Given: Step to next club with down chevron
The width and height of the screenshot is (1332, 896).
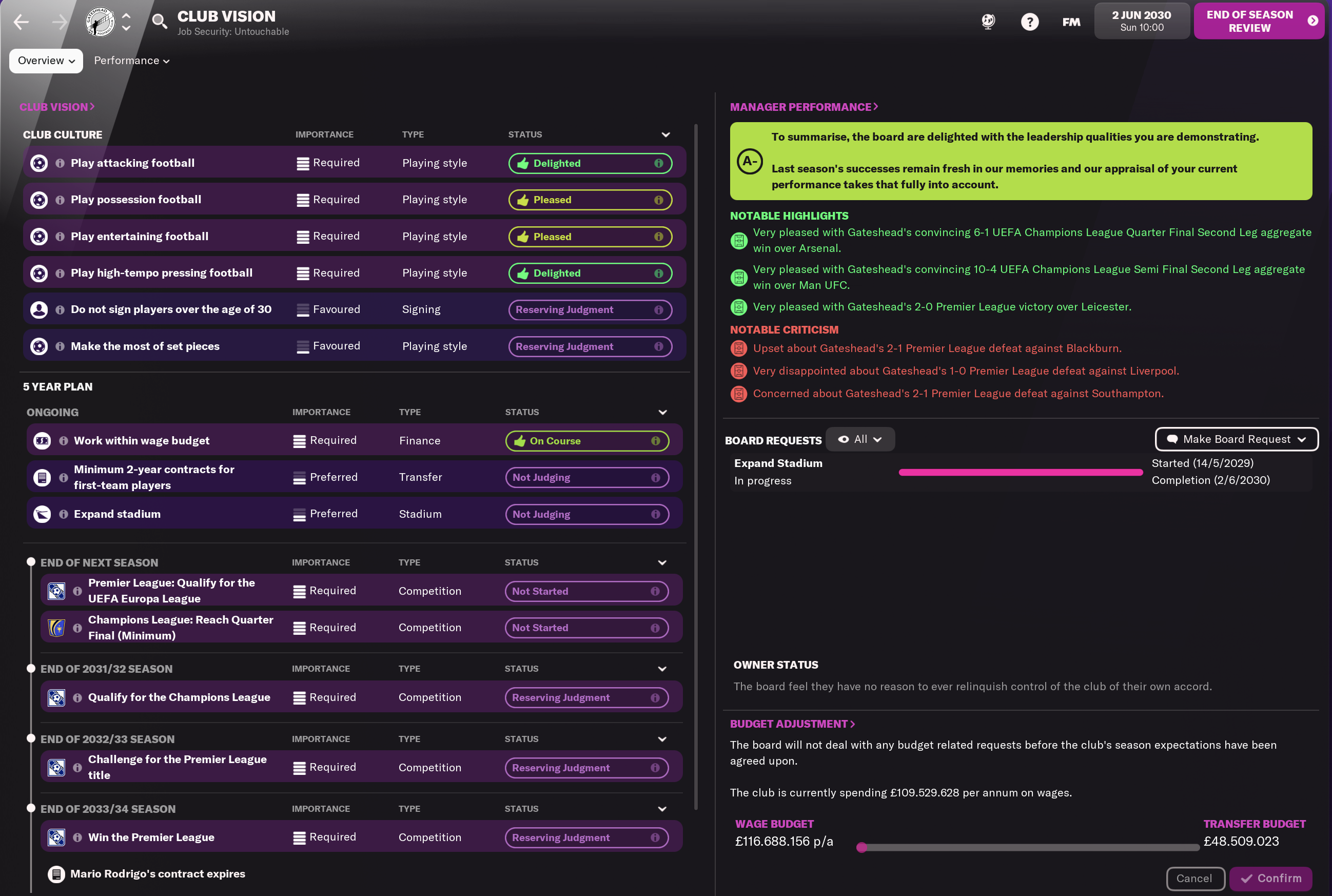Looking at the screenshot, I should [x=126, y=28].
